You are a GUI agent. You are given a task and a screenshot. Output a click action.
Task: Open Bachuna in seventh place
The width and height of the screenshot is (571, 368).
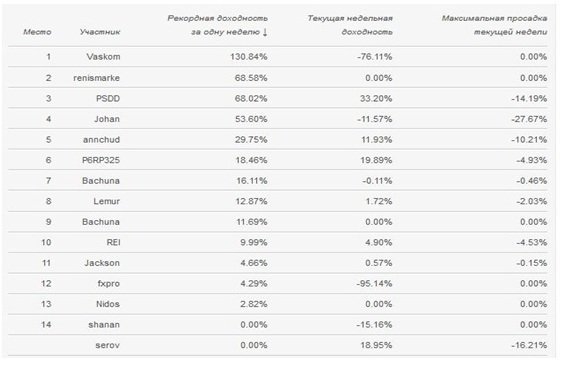101,181
